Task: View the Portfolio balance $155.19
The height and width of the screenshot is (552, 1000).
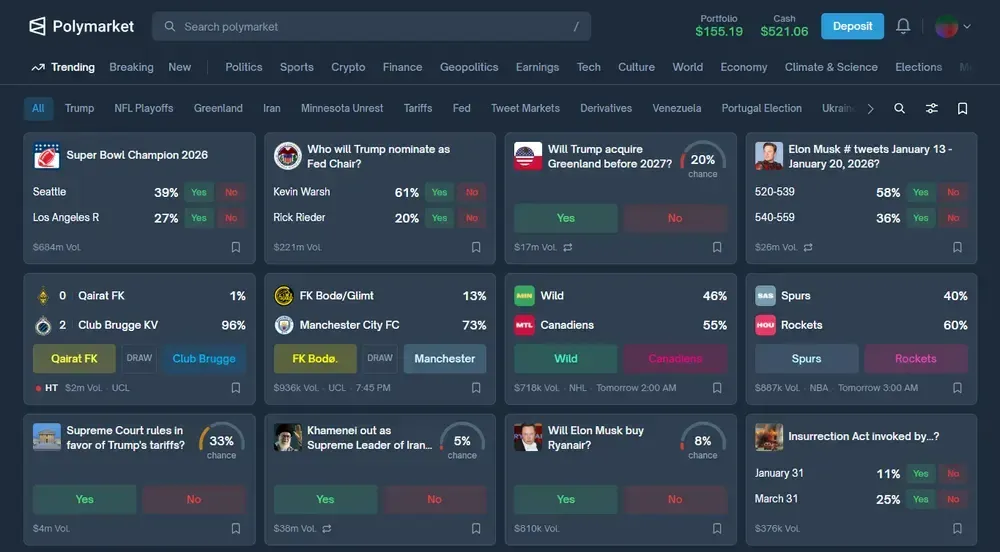Action: [719, 26]
